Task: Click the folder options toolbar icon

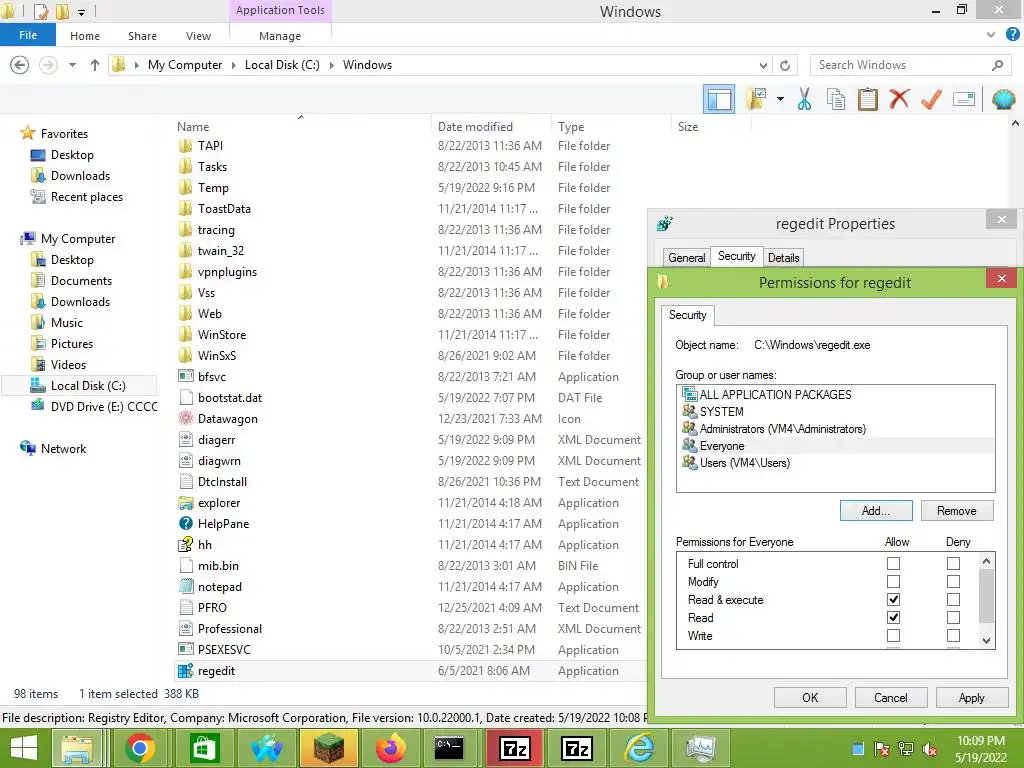Action: (757, 99)
